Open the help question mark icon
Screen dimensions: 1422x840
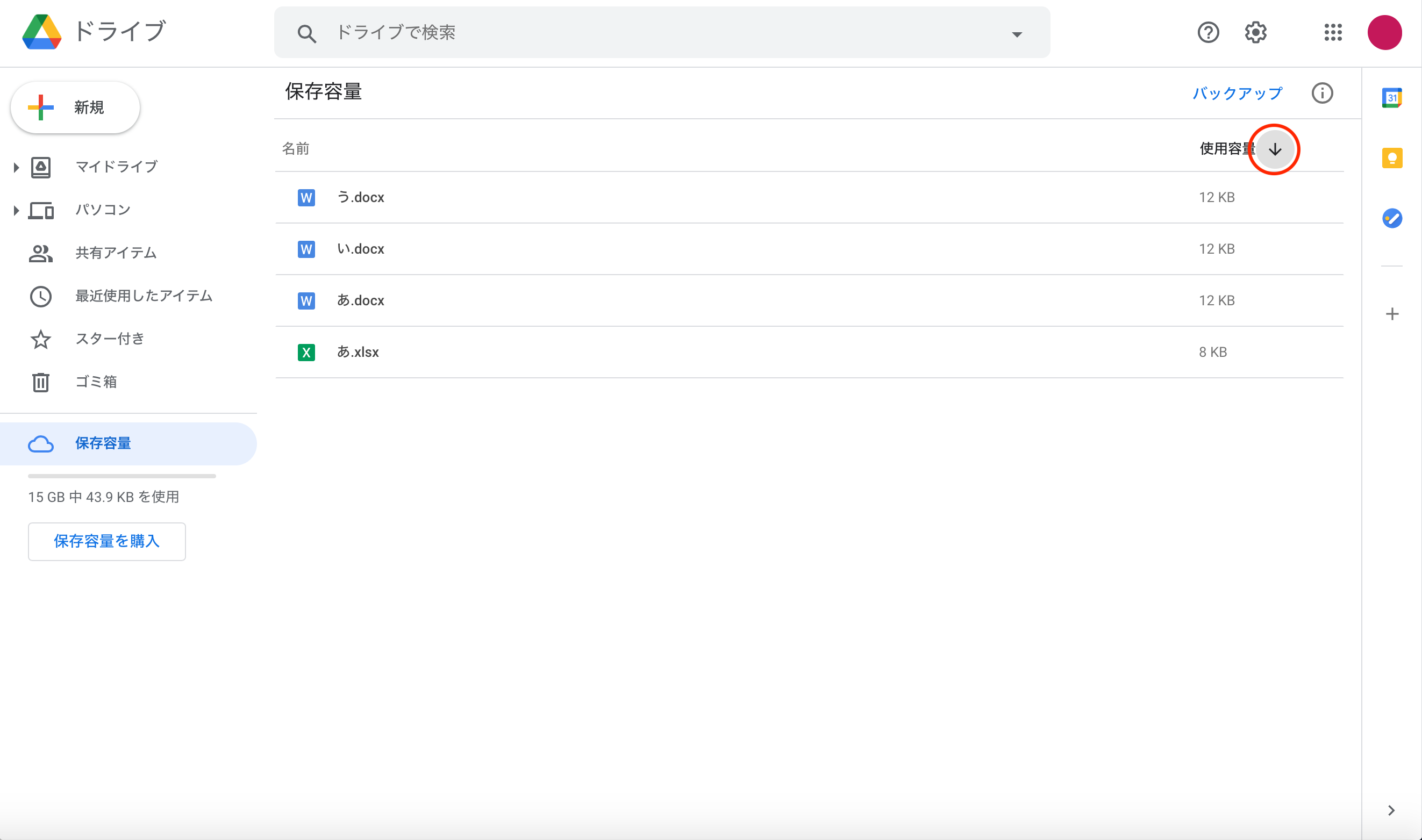(1208, 32)
